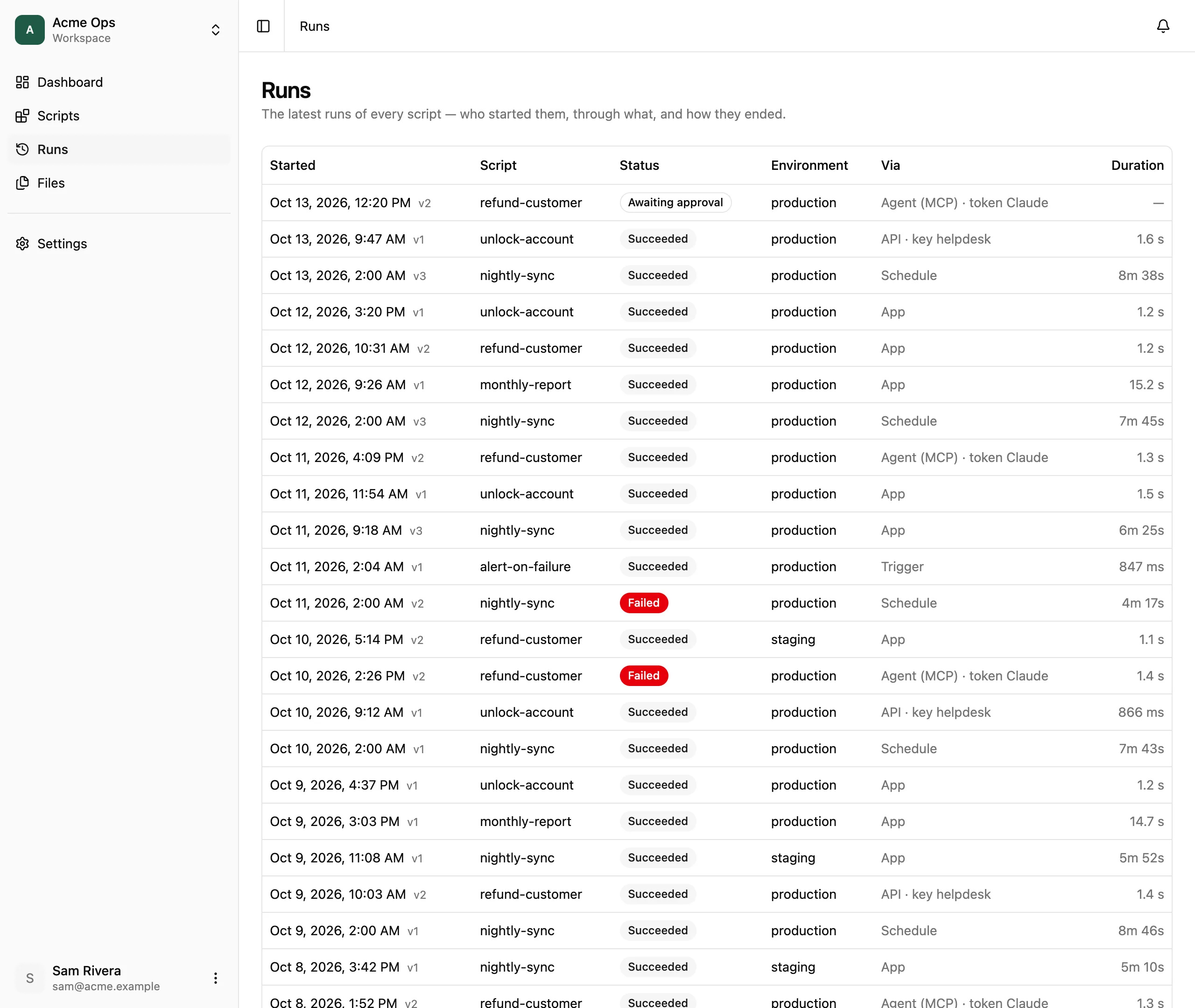The width and height of the screenshot is (1195, 1008).
Task: Click Trigger in the alert-on-failure row
Action: click(x=902, y=567)
